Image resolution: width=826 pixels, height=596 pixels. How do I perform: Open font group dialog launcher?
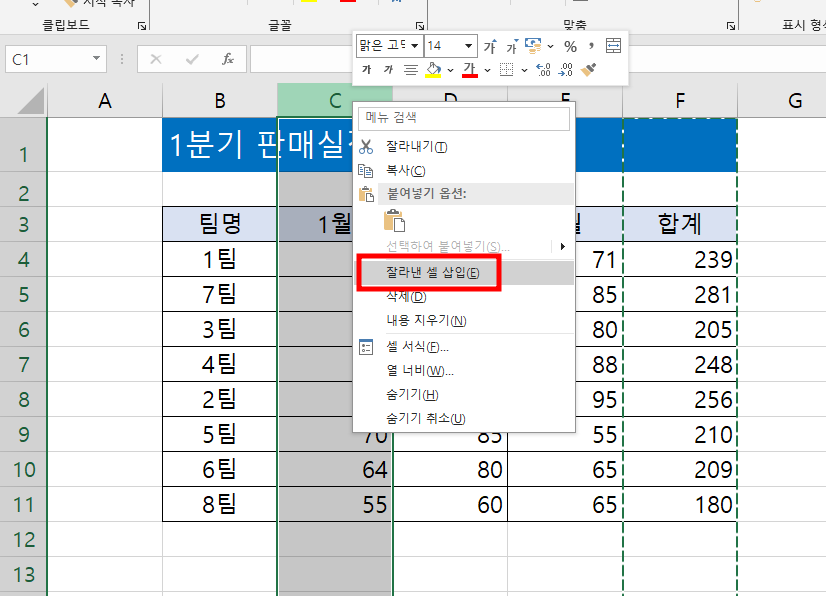point(419,25)
